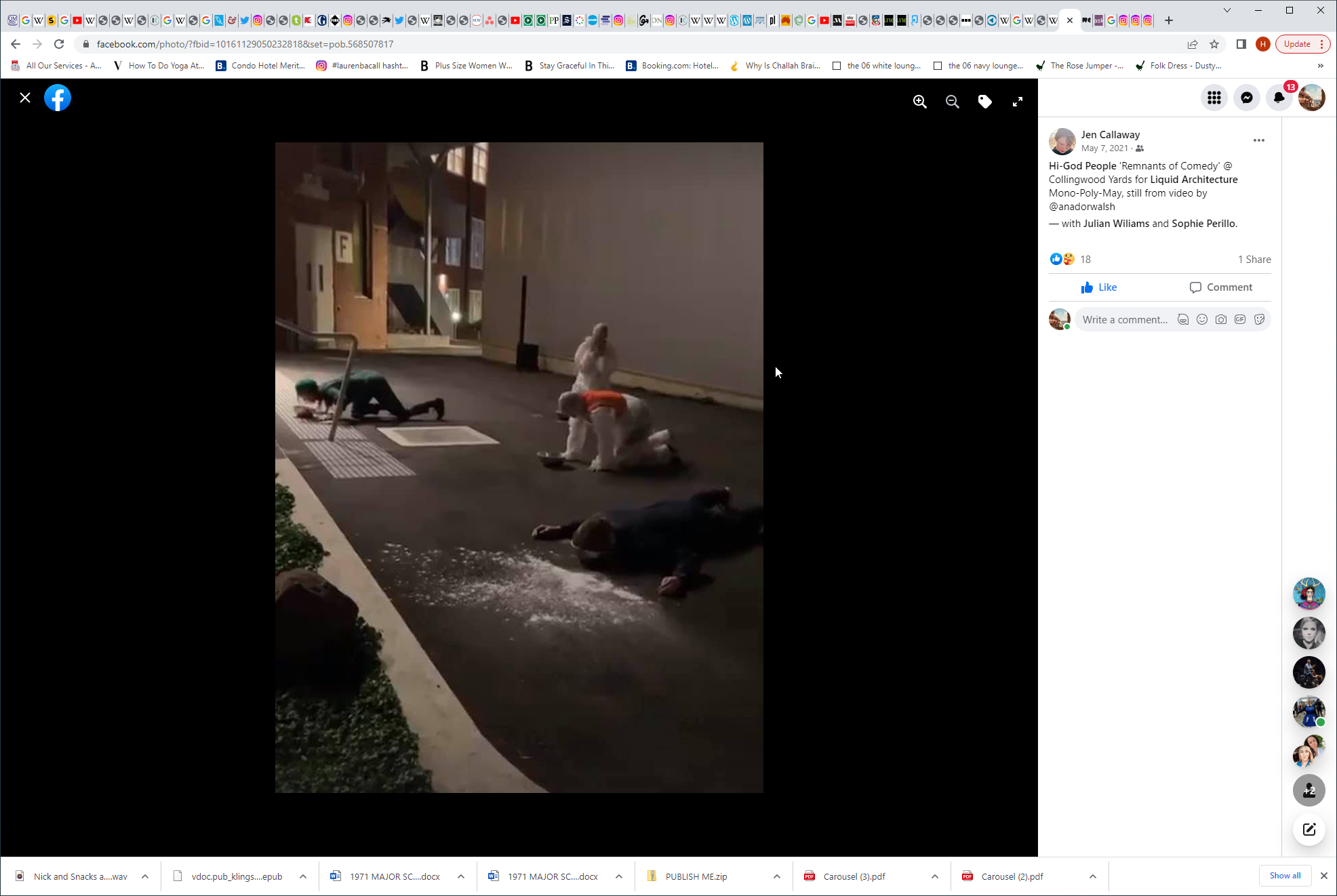Screen dimensions: 1337x896
Task: Toggle browser side panel
Action: click(1241, 44)
